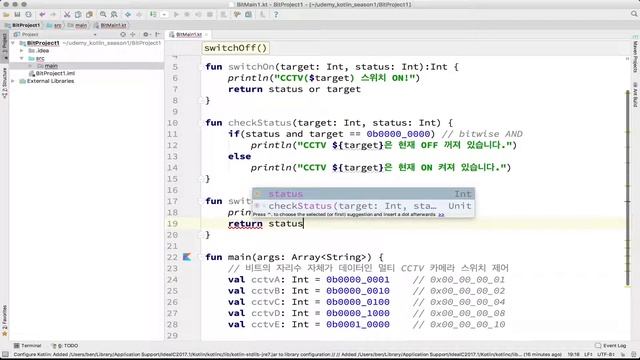Screen dimensions: 640x360
Task: Toggle the Project tool window side tab
Action: point(4,46)
